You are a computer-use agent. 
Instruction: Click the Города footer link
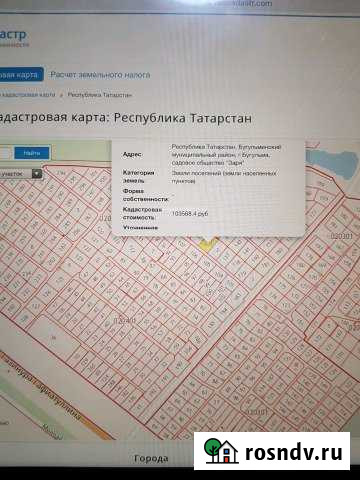tap(151, 459)
